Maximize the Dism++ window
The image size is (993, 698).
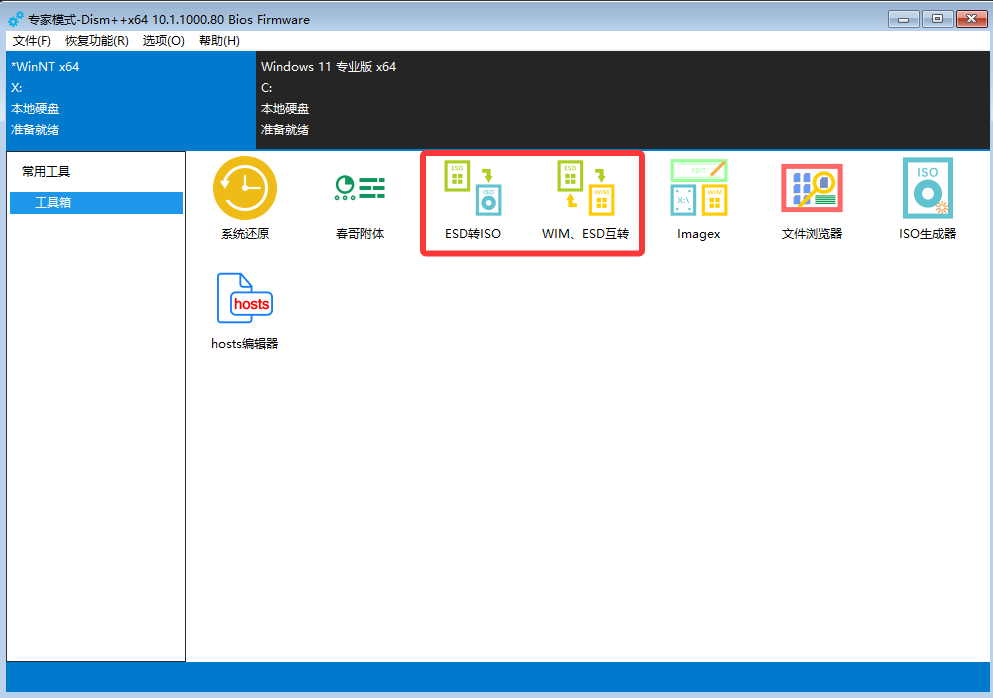coord(937,18)
